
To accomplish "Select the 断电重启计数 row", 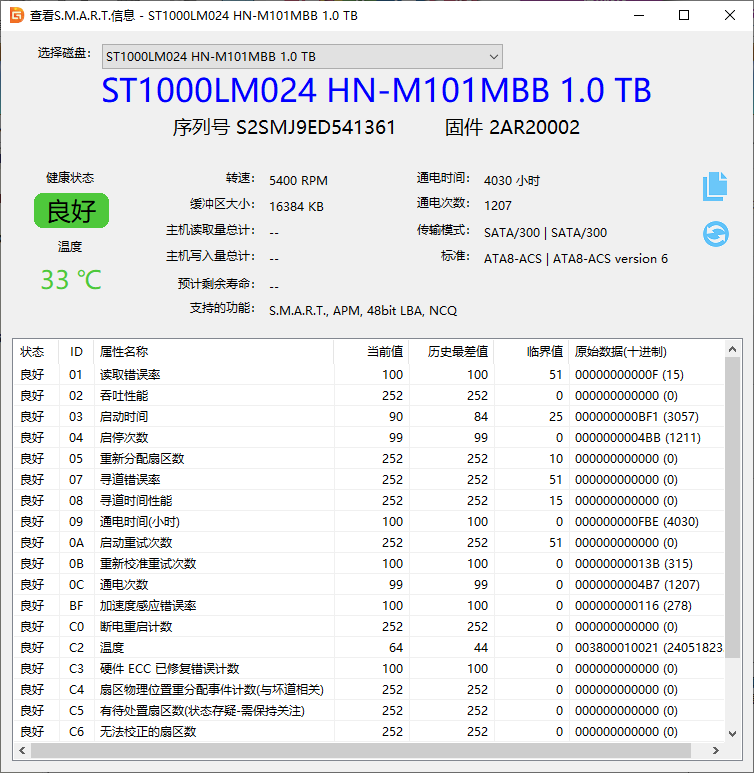I will 369,627.
